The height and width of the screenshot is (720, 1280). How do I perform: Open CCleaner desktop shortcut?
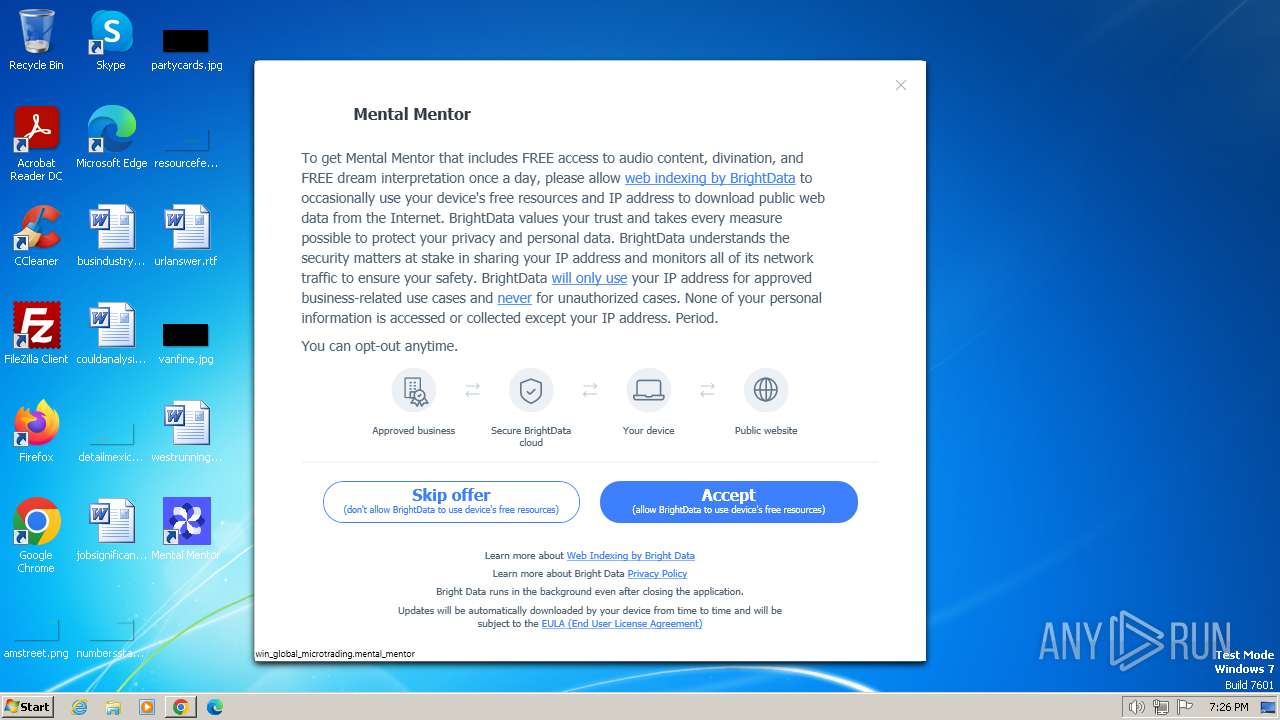36,236
